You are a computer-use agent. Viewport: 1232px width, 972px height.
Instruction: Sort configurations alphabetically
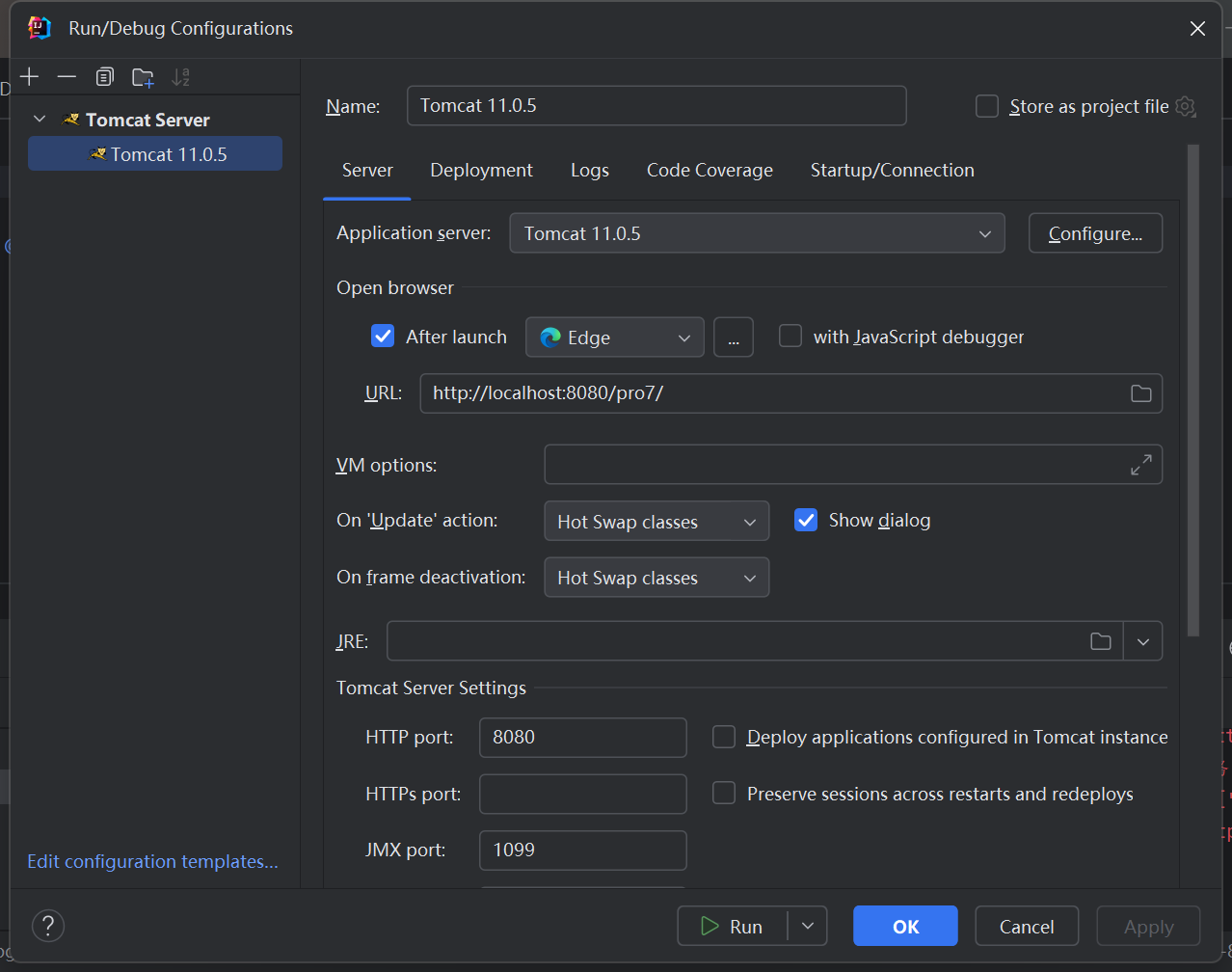click(180, 77)
